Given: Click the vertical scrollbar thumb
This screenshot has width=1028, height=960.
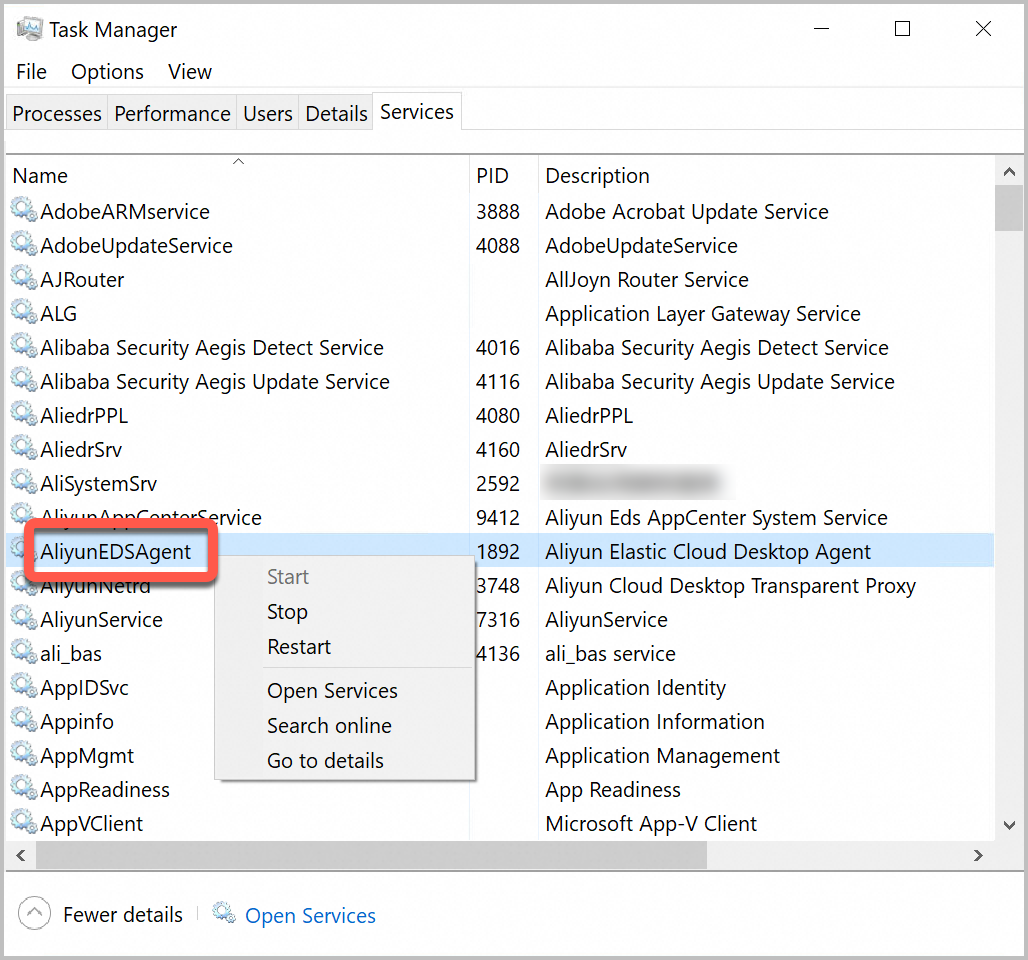Looking at the screenshot, I should pyautogui.click(x=1009, y=209).
